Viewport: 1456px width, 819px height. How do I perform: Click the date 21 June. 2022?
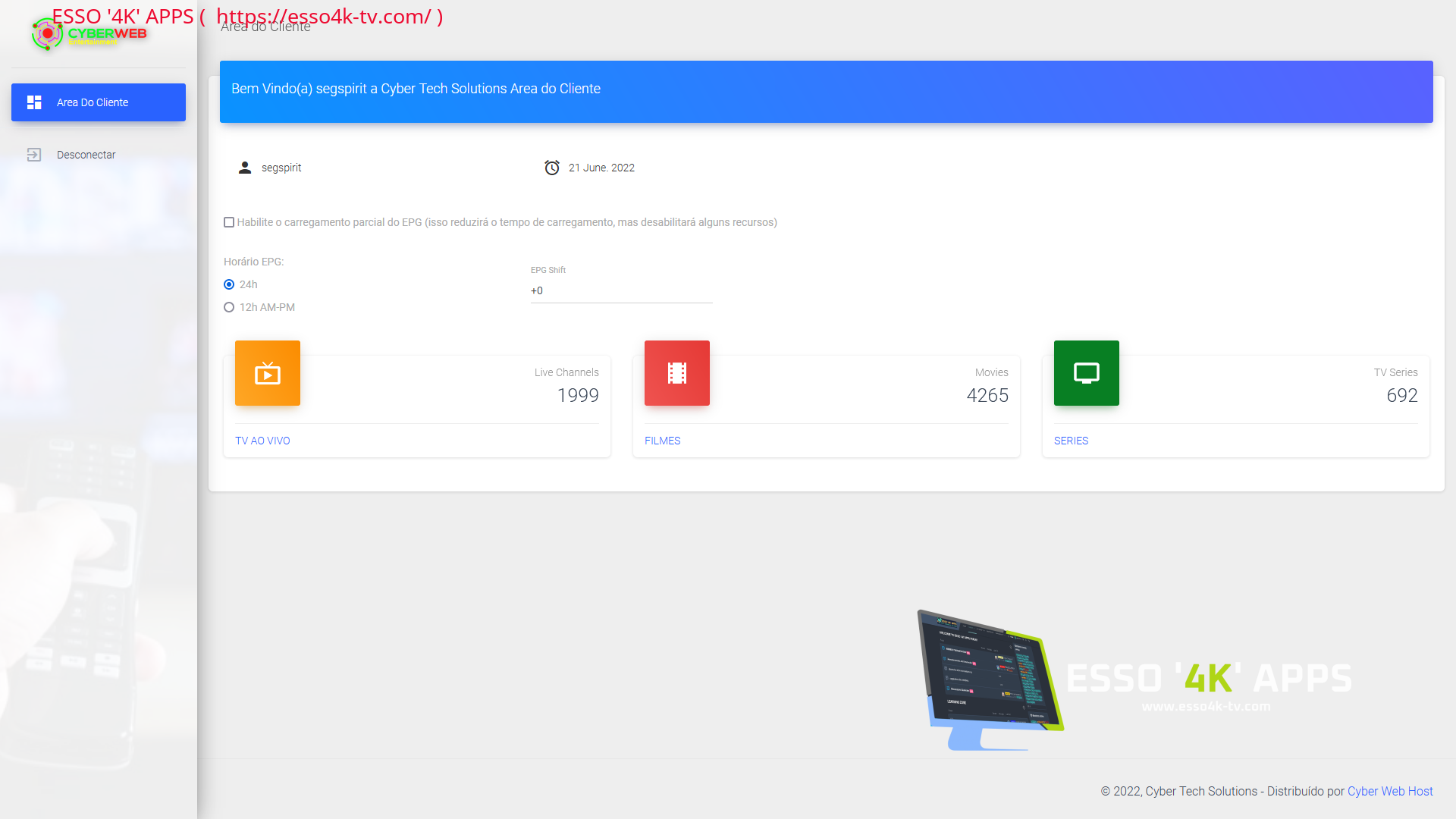[x=601, y=168]
